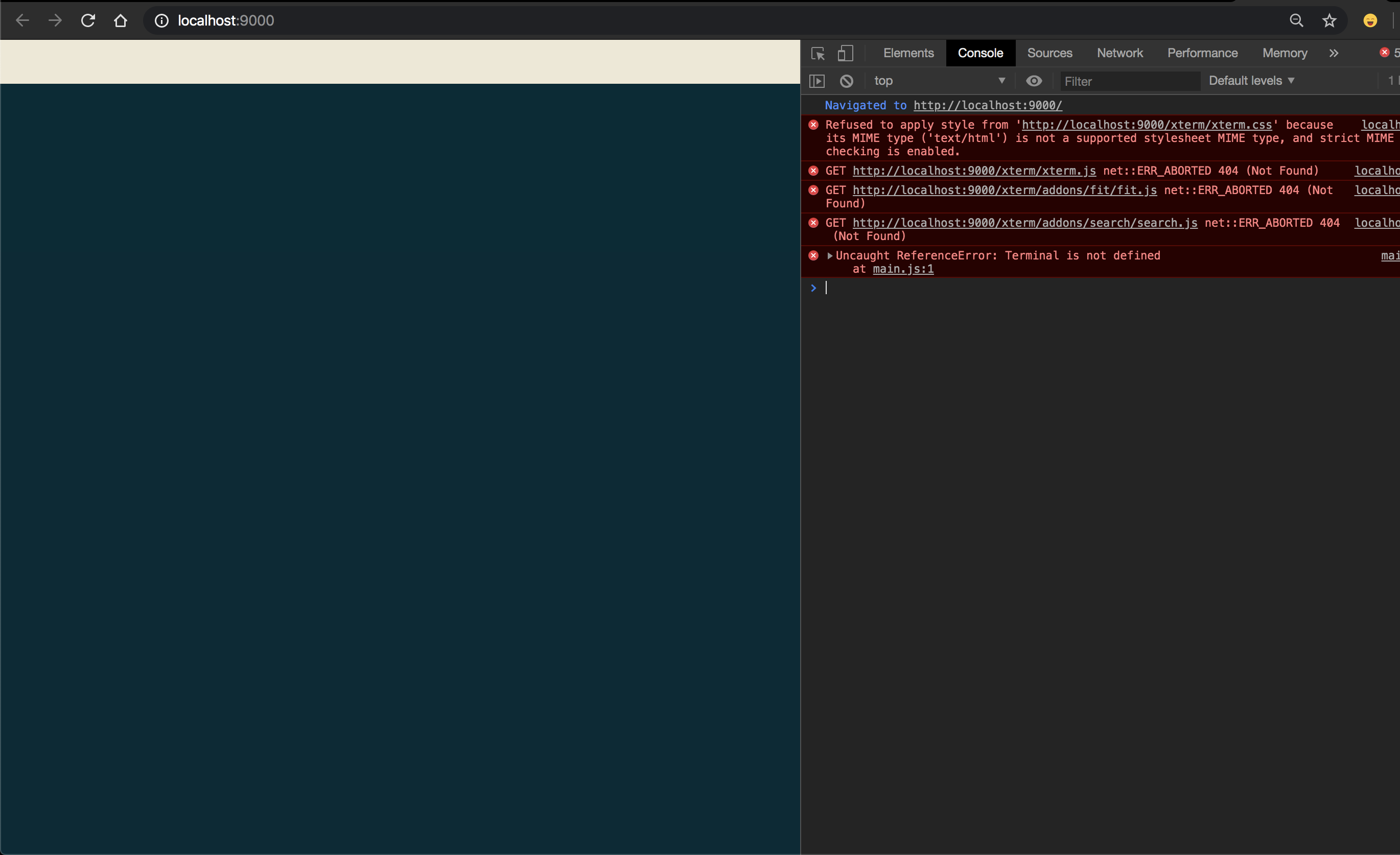Create a live expression with the eye icon
Image resolution: width=1400 pixels, height=855 pixels.
pyautogui.click(x=1034, y=81)
